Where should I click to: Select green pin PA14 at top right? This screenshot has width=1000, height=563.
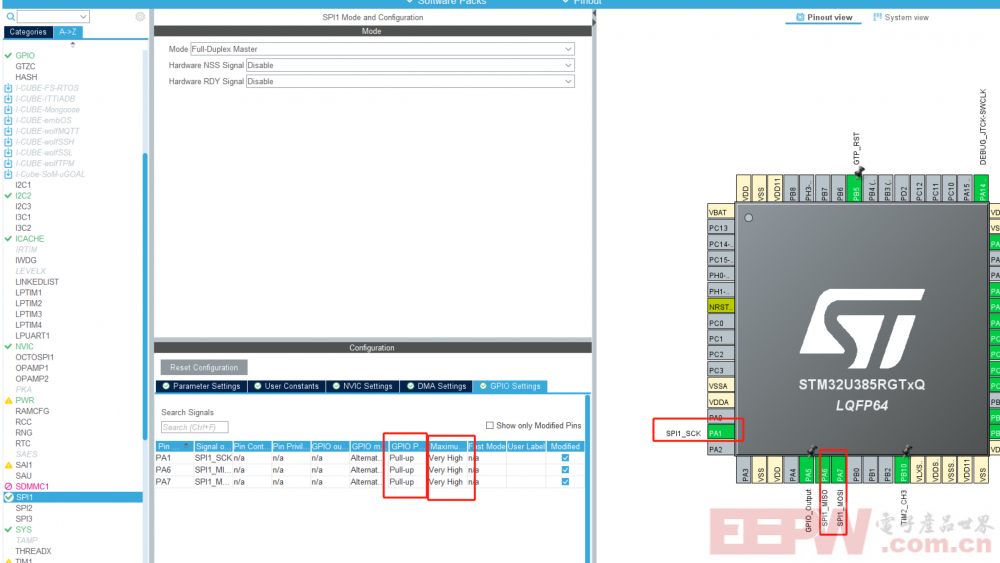982,188
